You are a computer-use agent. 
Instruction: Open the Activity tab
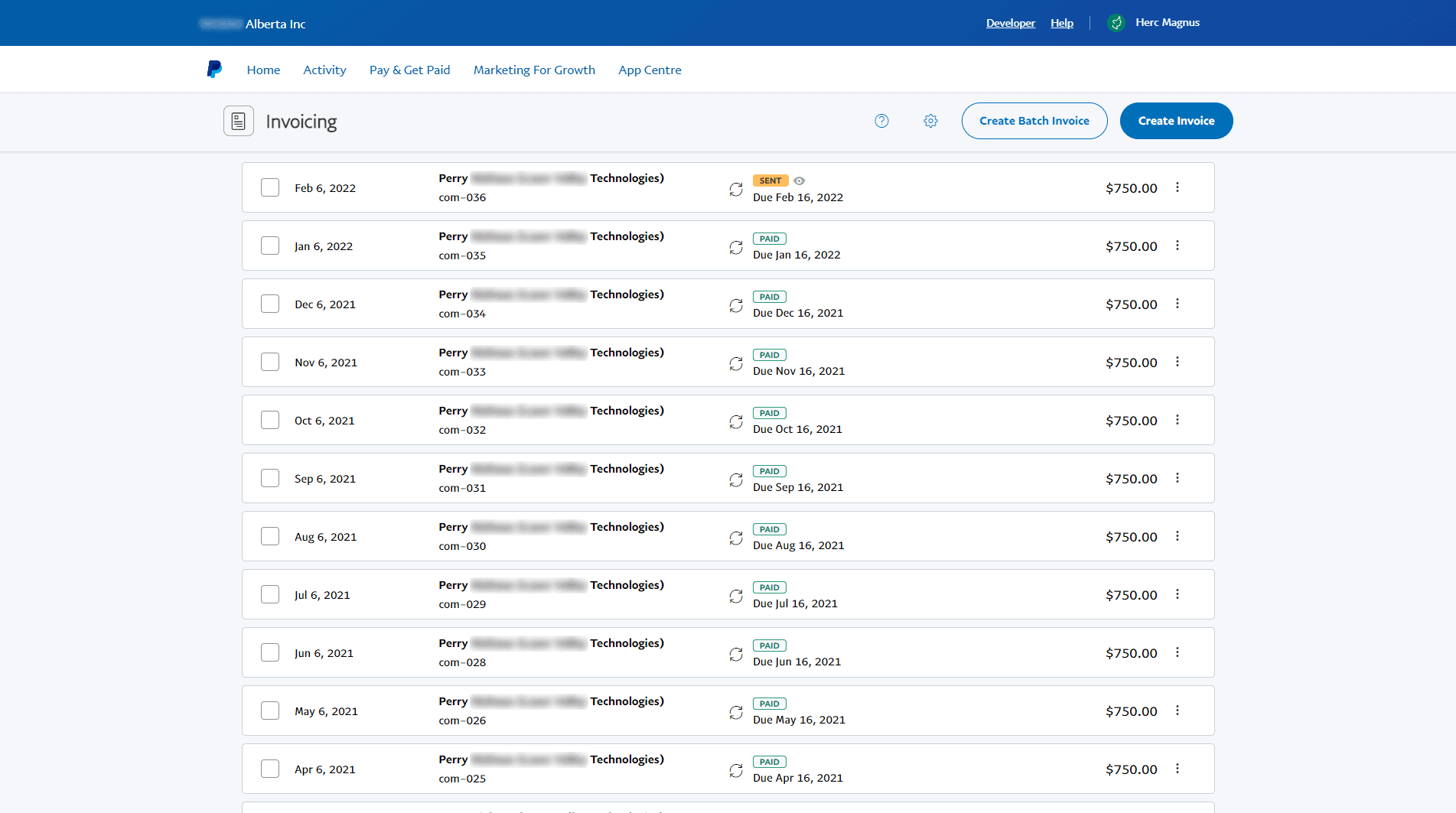tap(324, 70)
